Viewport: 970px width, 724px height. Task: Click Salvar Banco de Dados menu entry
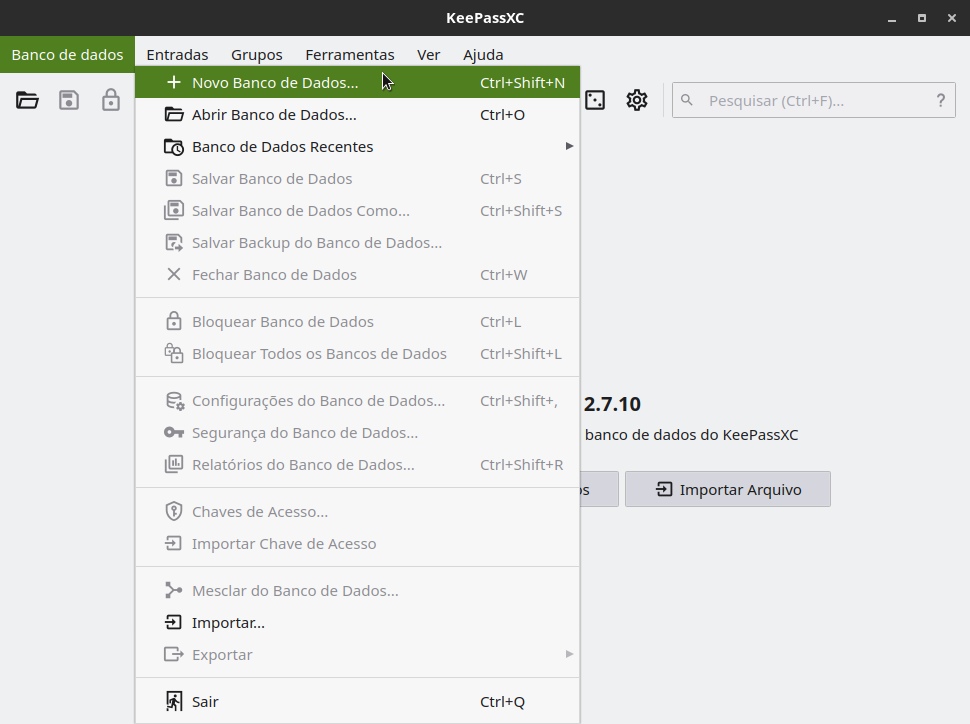click(358, 178)
